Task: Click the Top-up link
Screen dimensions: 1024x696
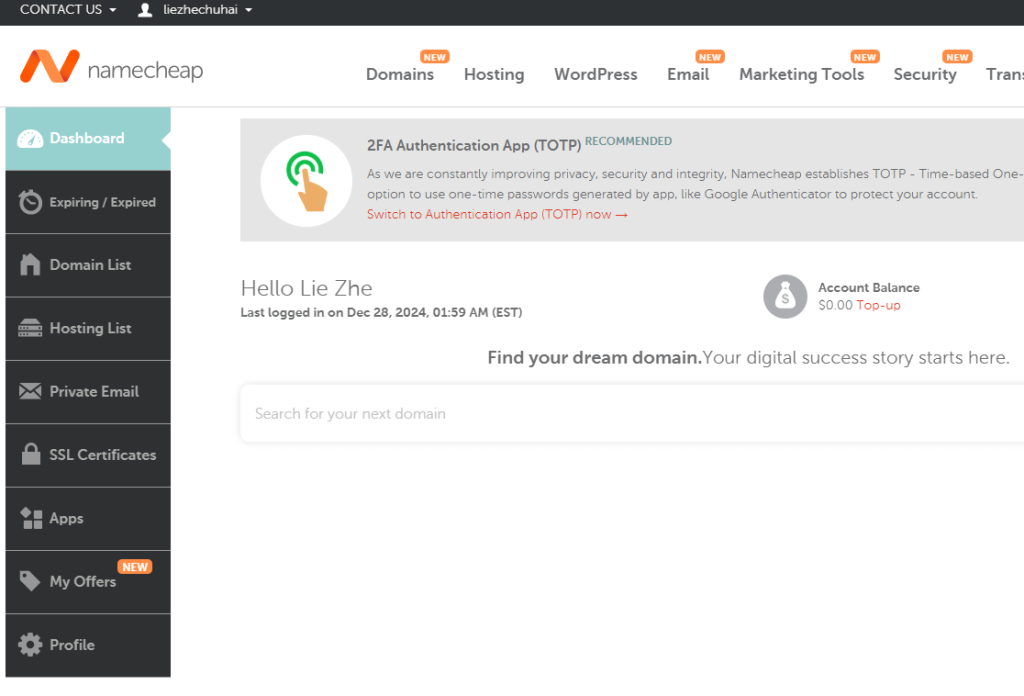Action: [x=878, y=305]
